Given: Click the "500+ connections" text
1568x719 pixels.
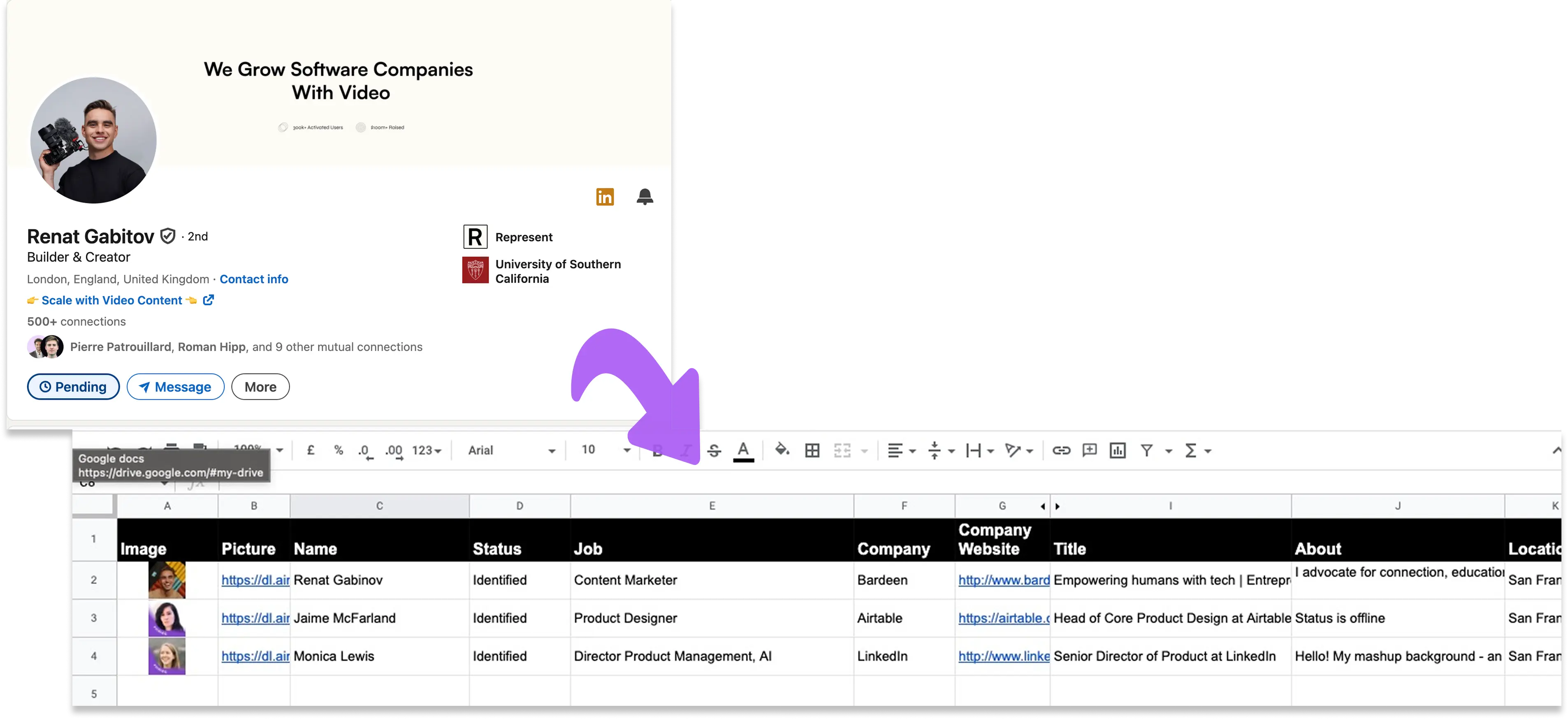Looking at the screenshot, I should (76, 321).
